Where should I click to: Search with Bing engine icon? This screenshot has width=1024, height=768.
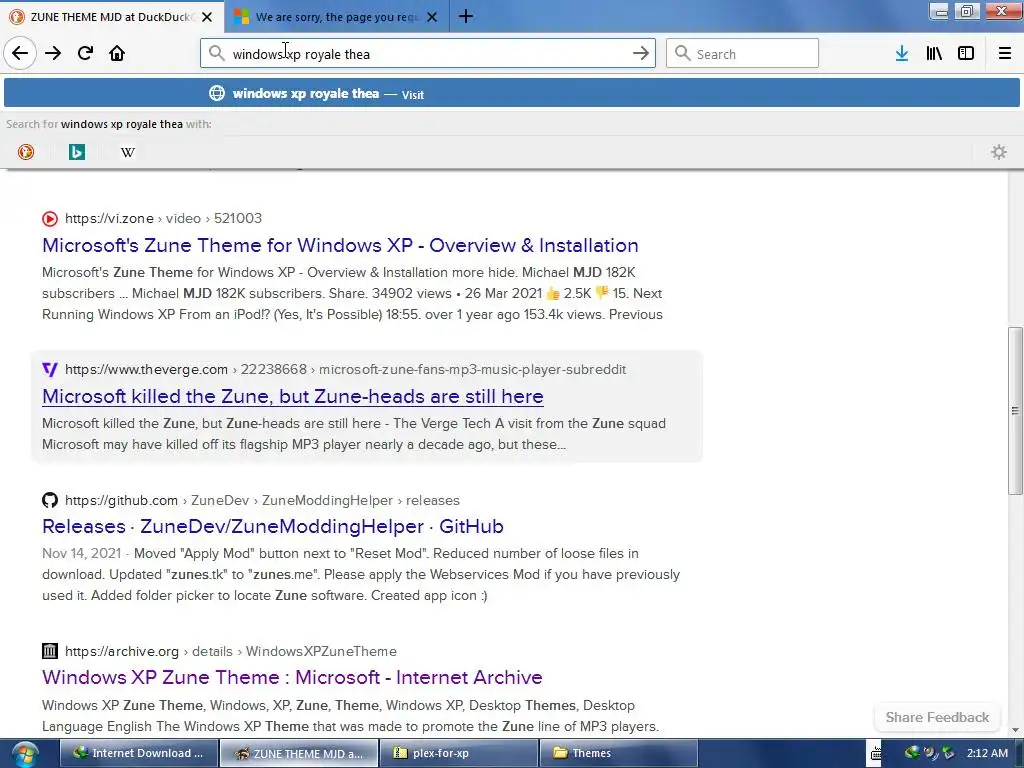click(x=77, y=152)
